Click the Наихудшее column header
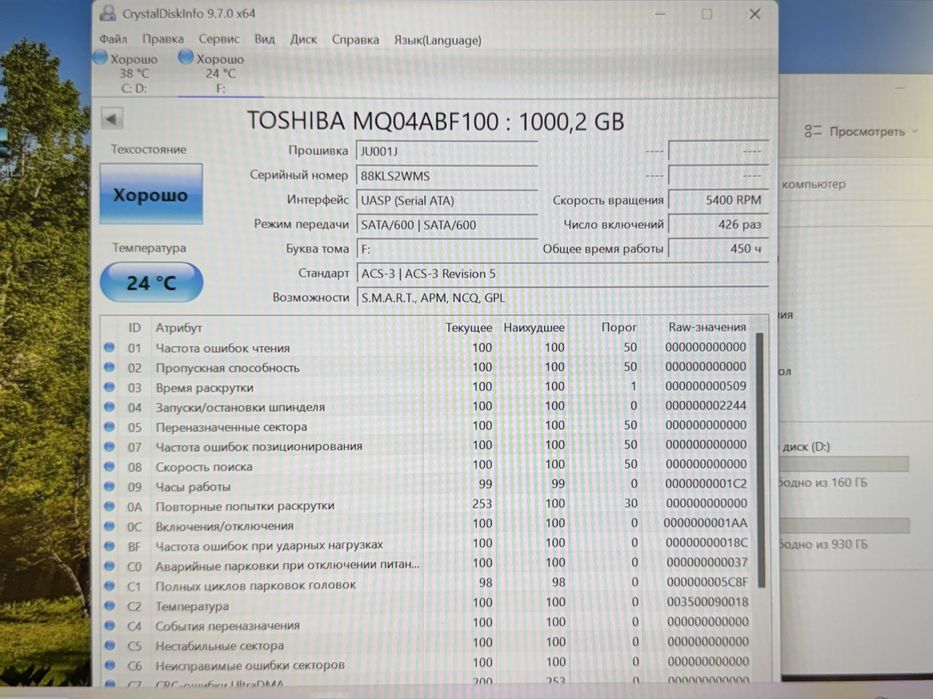This screenshot has height=699, width=933. pyautogui.click(x=534, y=328)
